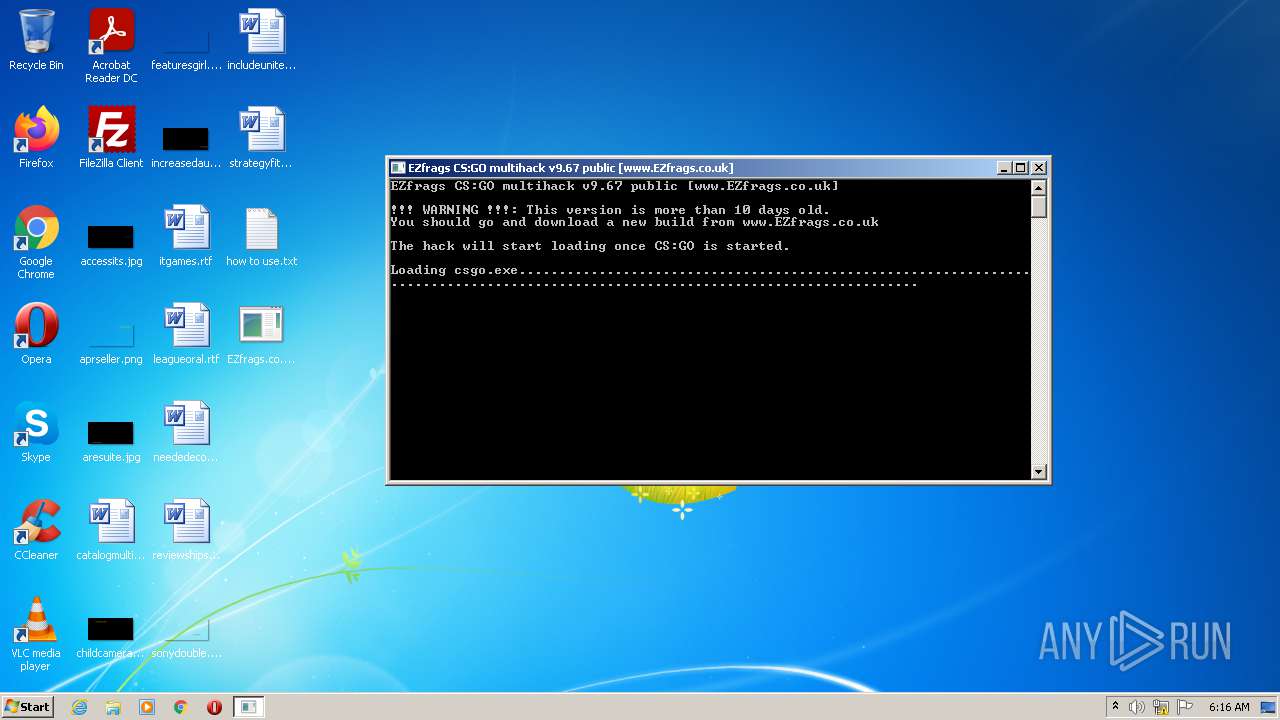Click 'You should go and download' line
The width and height of the screenshot is (1280, 720).
pyautogui.click(x=634, y=222)
